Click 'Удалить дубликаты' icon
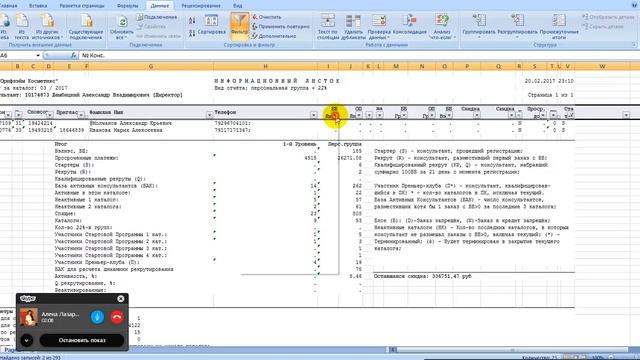The image size is (640, 360). click(353, 27)
